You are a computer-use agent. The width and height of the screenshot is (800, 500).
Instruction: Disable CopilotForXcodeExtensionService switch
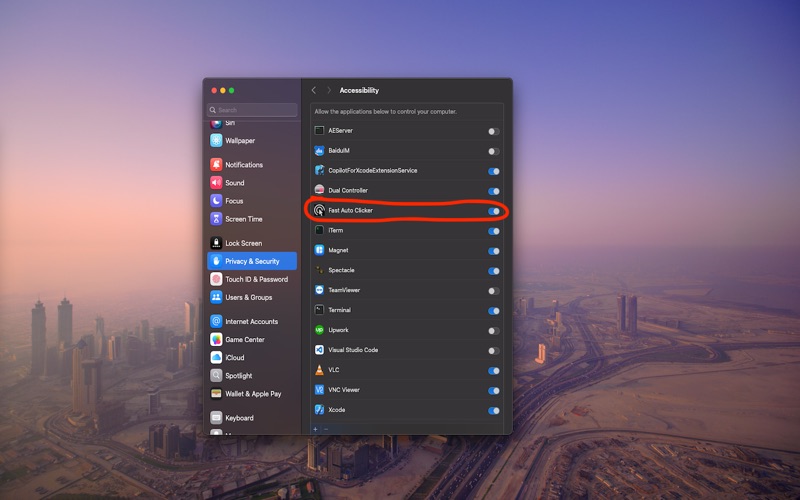click(493, 171)
